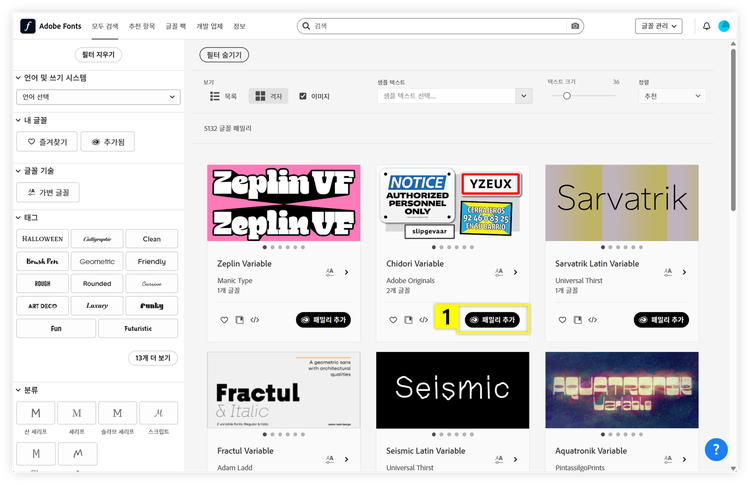Add Chidori Variable to web project
The height and width of the screenshot is (485, 750).
coord(408,320)
